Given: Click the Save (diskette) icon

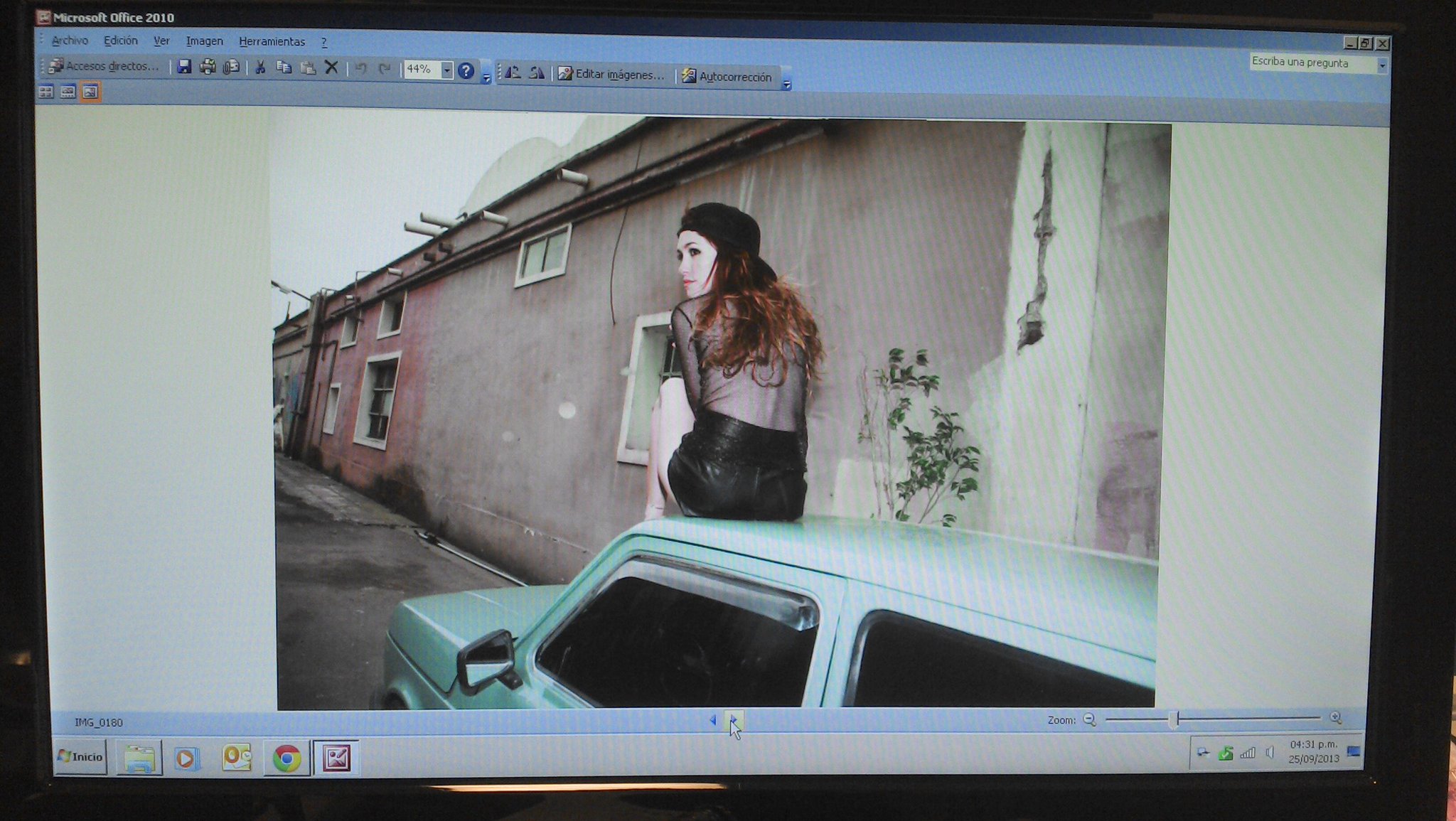Looking at the screenshot, I should (x=184, y=67).
